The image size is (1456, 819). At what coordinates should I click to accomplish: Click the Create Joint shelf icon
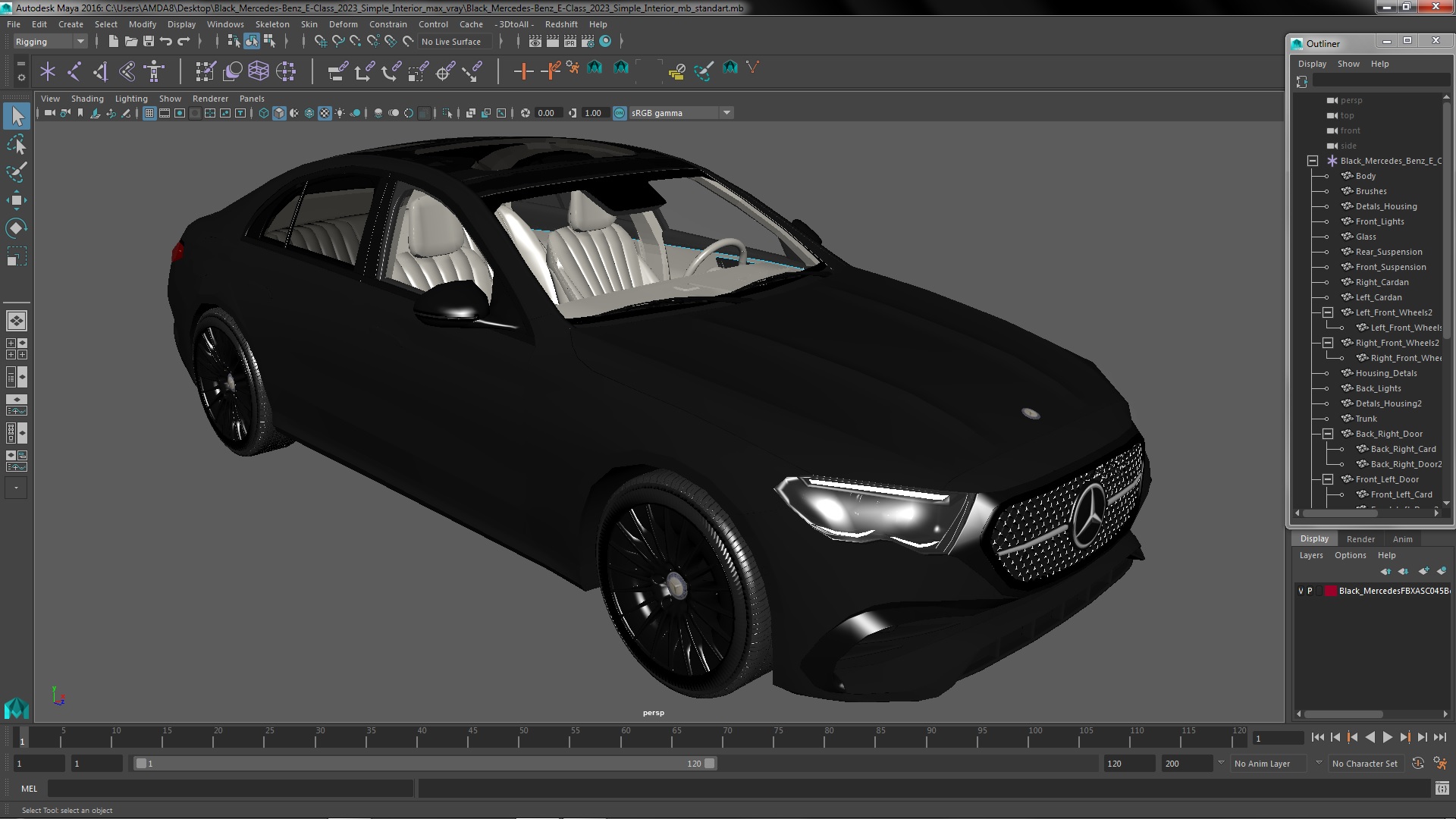(74, 71)
